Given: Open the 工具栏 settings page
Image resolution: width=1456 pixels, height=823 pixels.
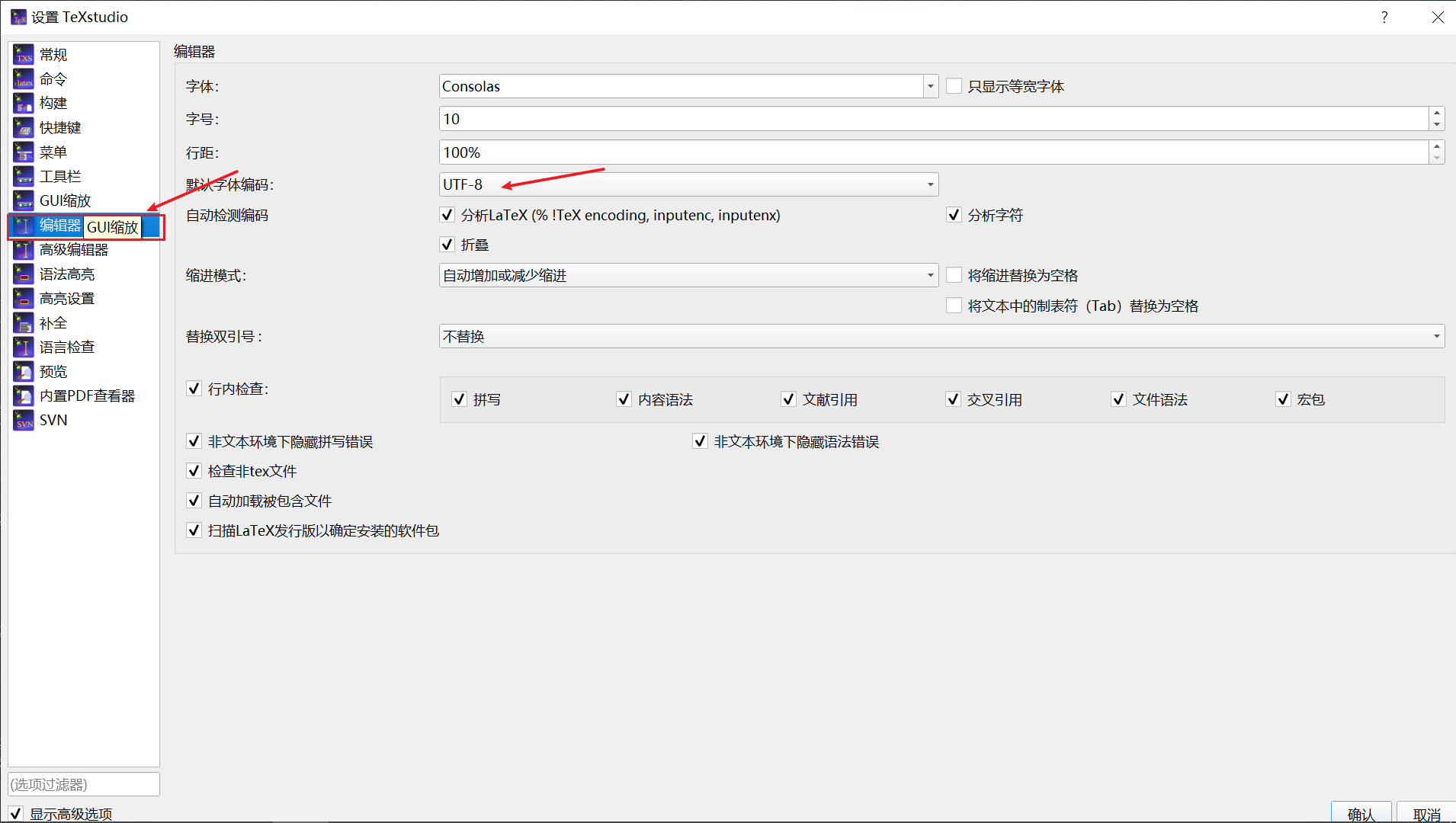Looking at the screenshot, I should [60, 176].
